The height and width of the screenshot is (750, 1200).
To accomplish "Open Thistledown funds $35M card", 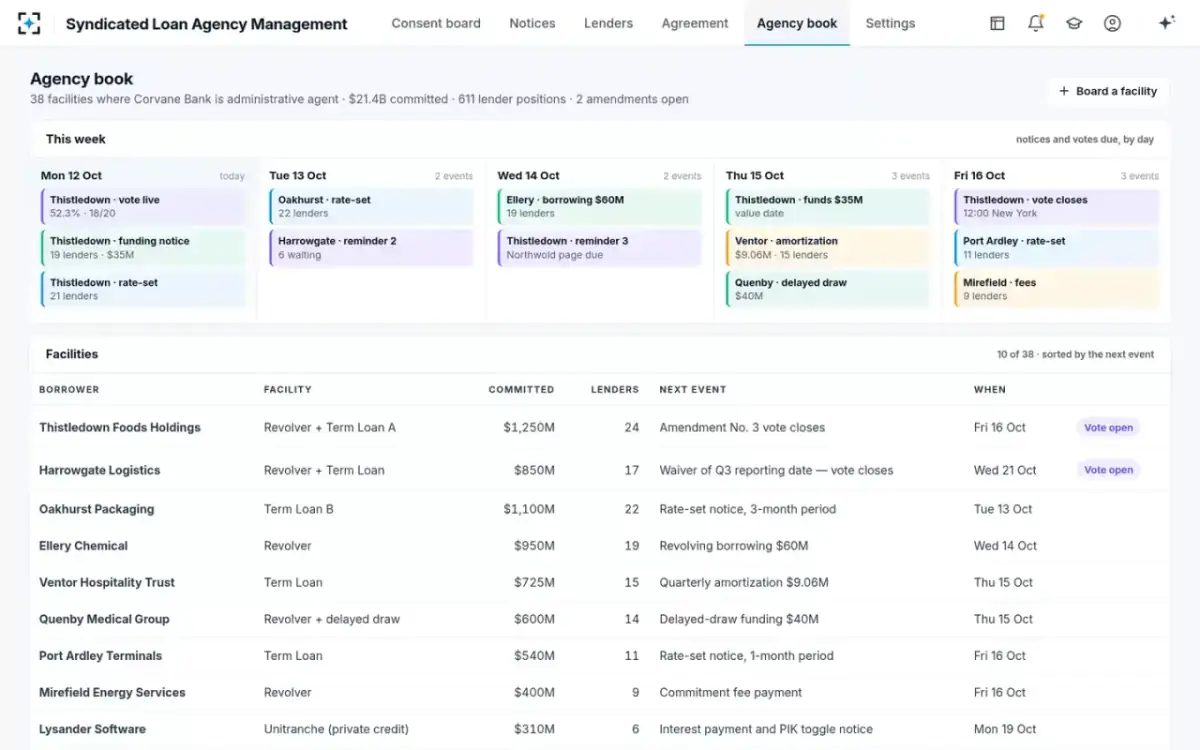I will tap(828, 207).
